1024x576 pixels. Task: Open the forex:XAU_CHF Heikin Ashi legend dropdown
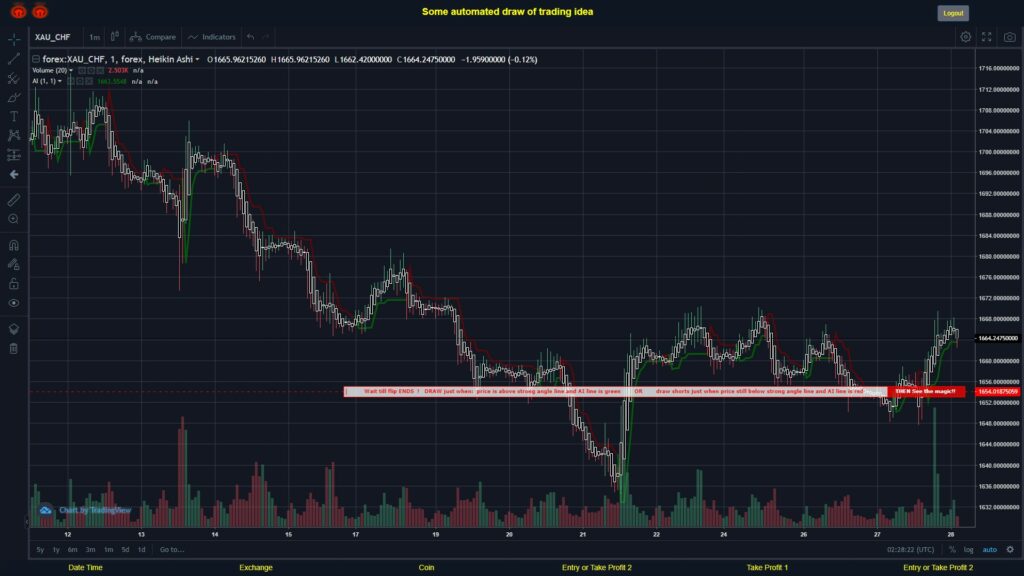click(197, 59)
